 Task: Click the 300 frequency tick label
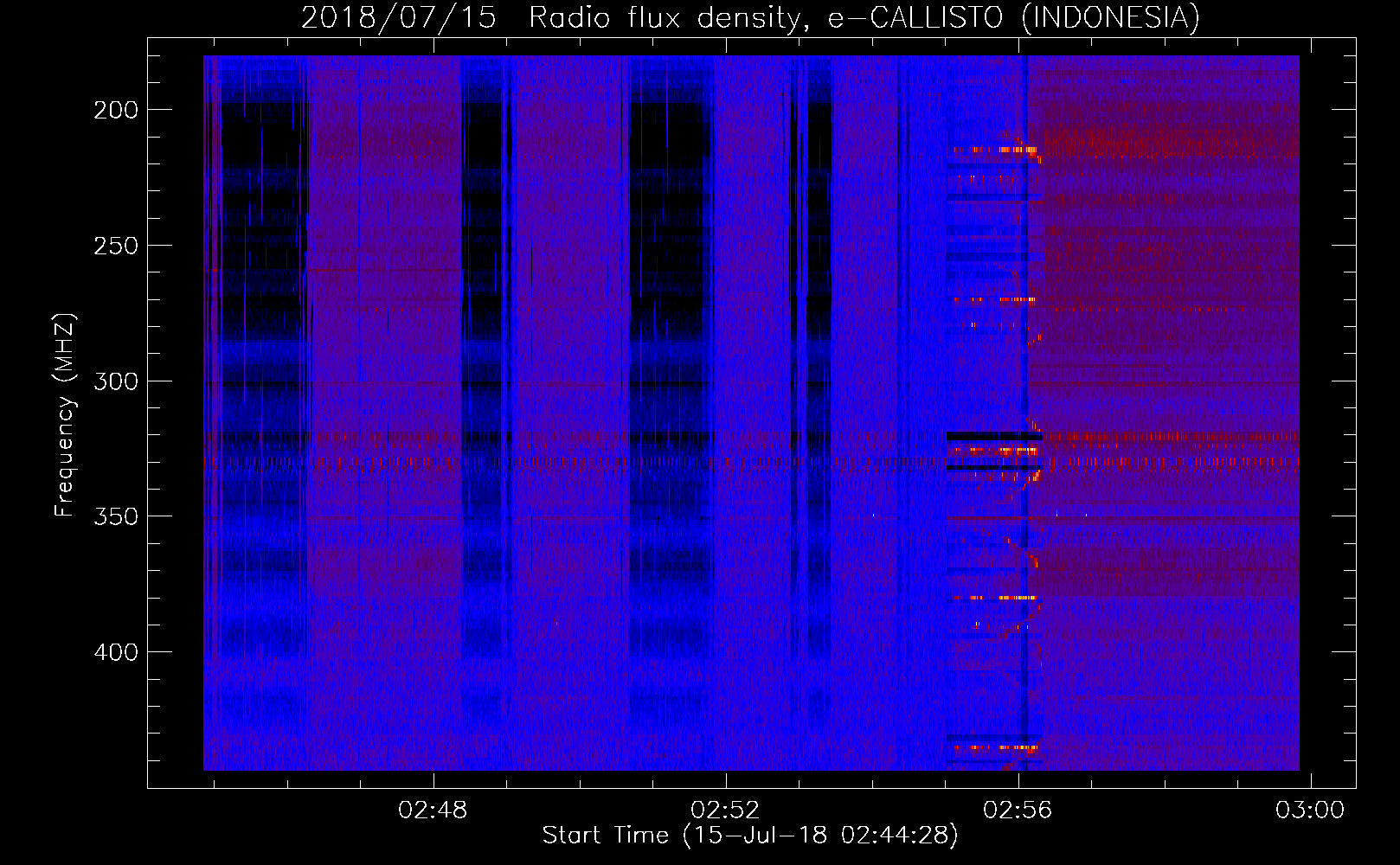click(x=115, y=381)
